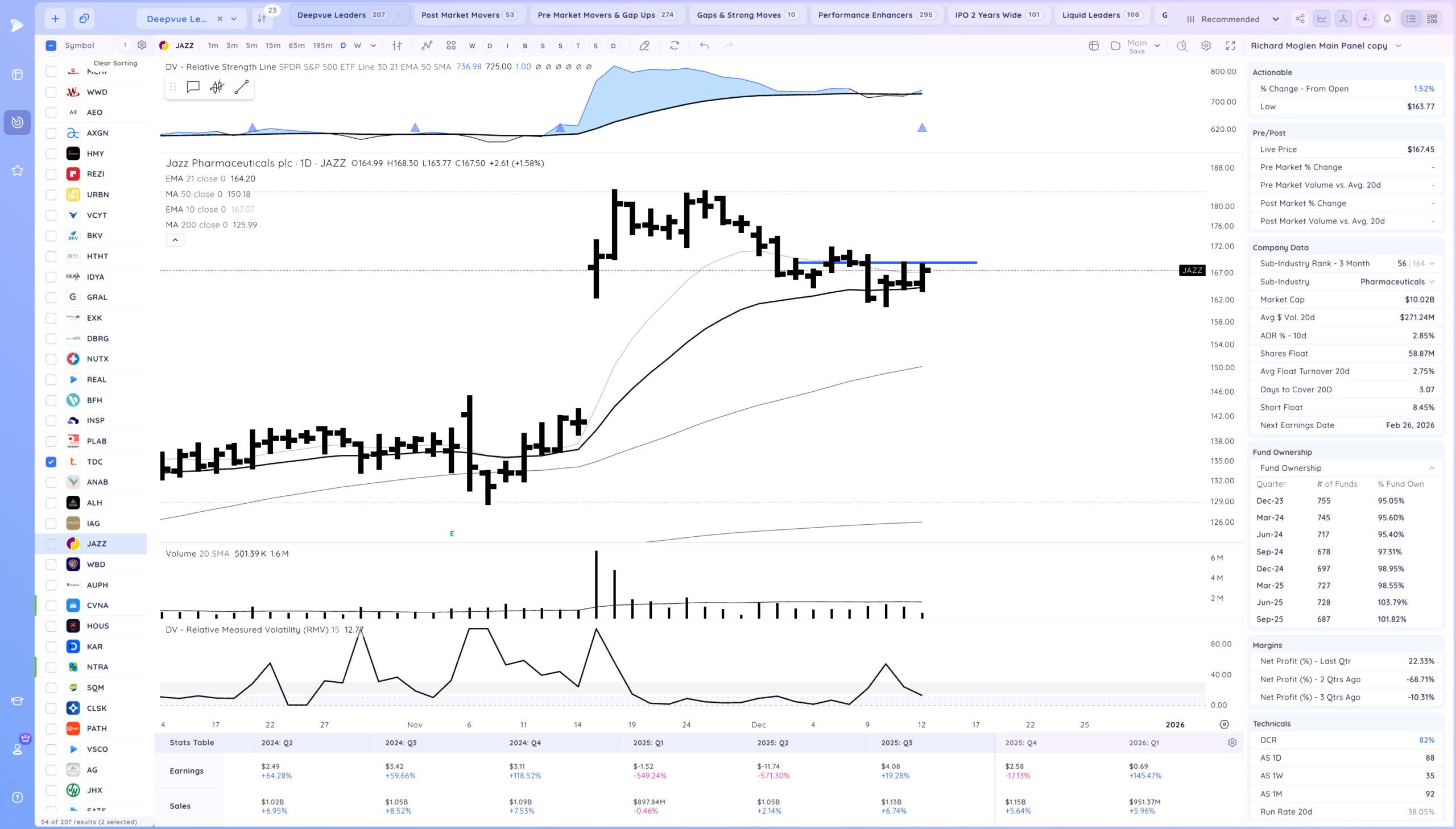Check the JAZZ symbol checkbox
This screenshot has width=1456, height=829.
[x=51, y=544]
